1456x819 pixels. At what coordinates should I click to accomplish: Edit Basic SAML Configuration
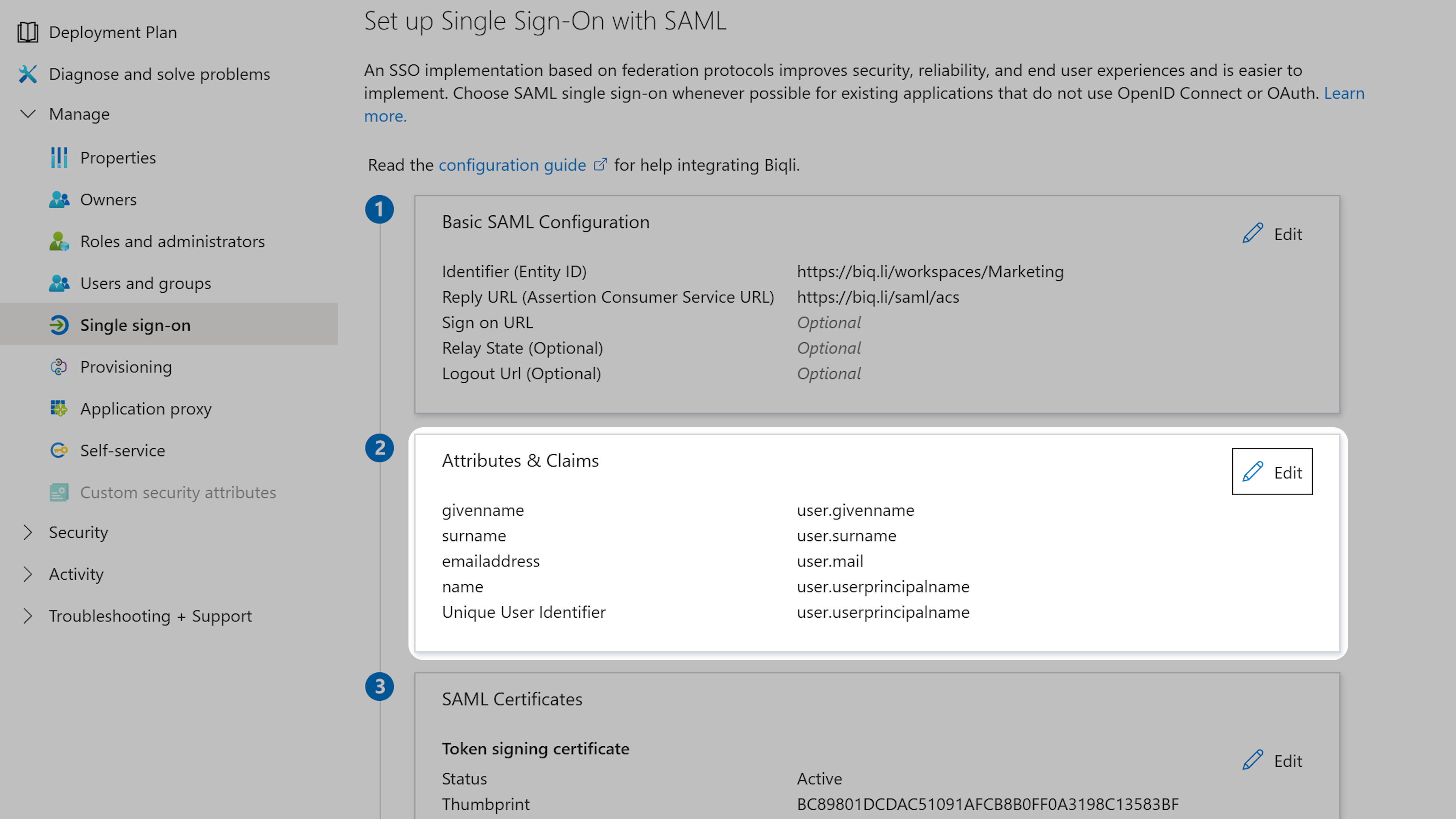coord(1272,234)
